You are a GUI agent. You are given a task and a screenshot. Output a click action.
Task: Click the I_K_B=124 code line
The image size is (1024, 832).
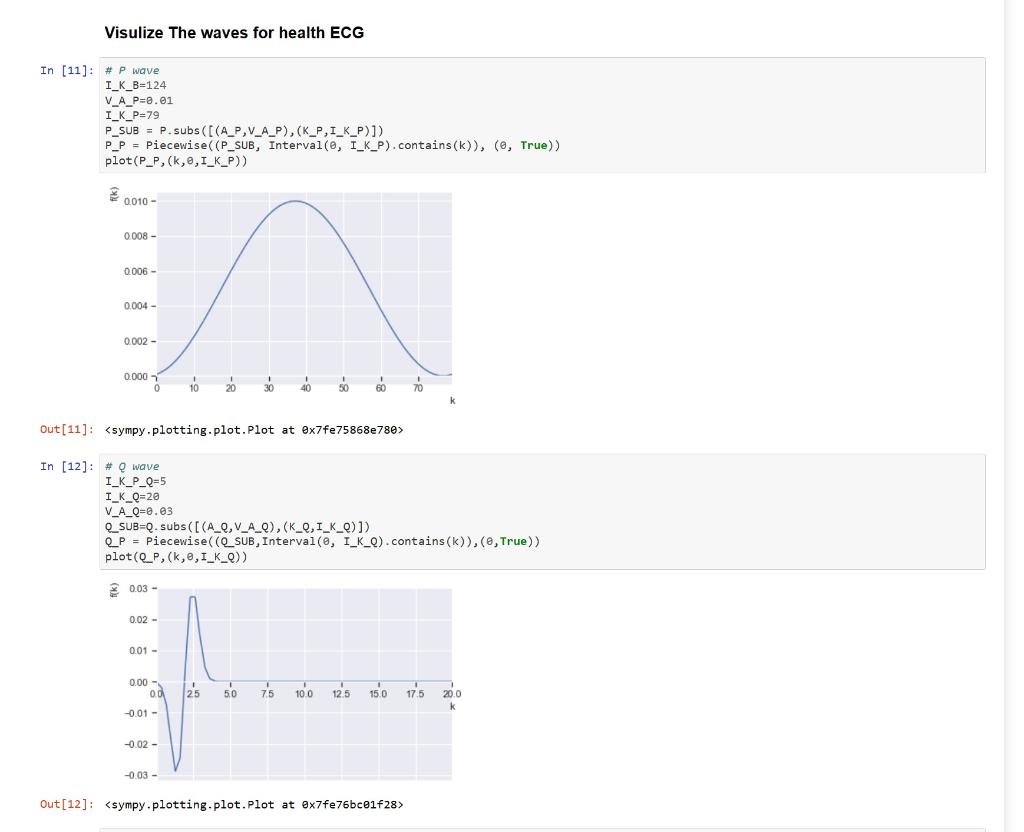(136, 85)
